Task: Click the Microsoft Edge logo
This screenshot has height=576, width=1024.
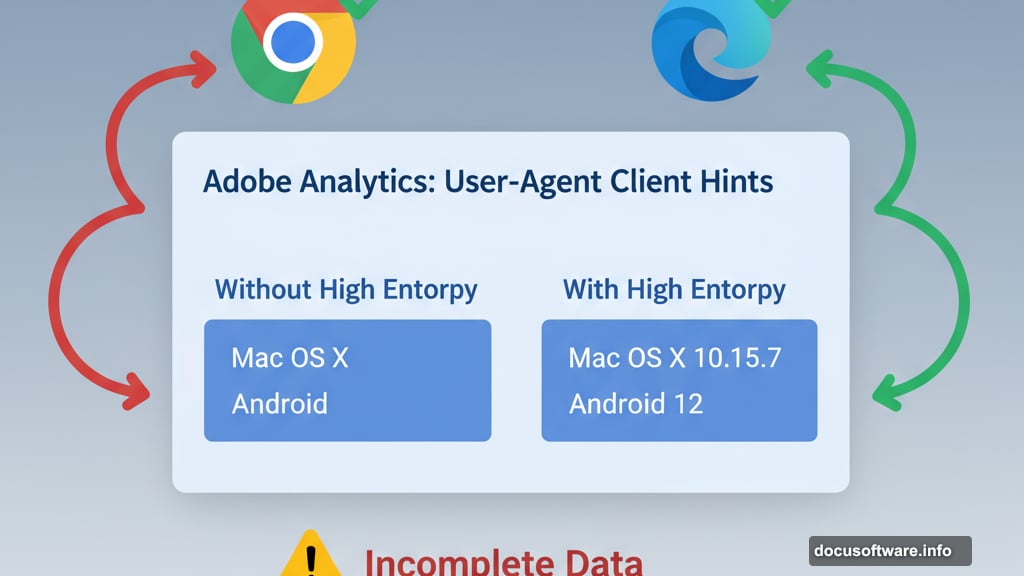Action: tap(712, 50)
